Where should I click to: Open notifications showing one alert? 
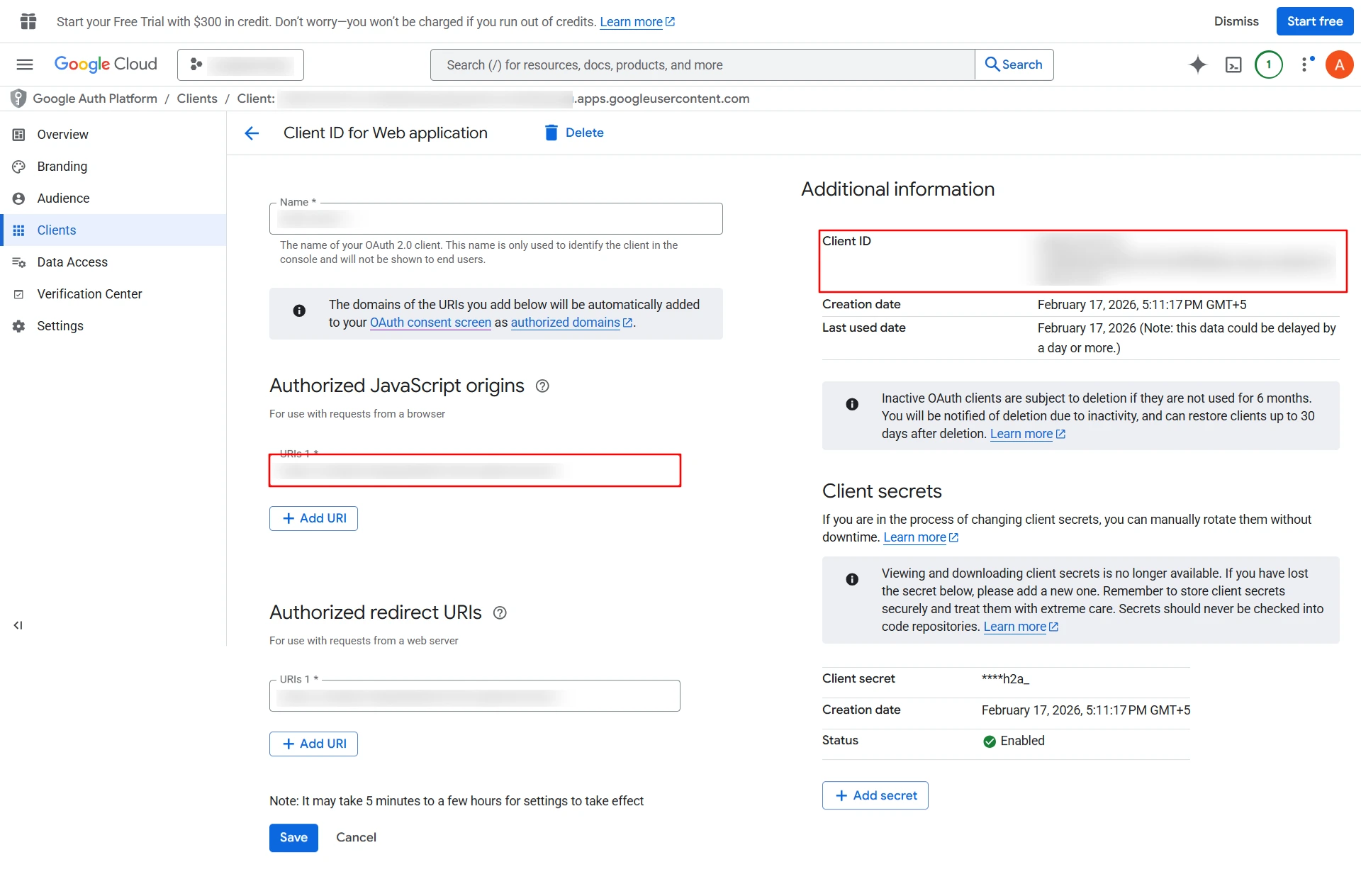point(1269,65)
